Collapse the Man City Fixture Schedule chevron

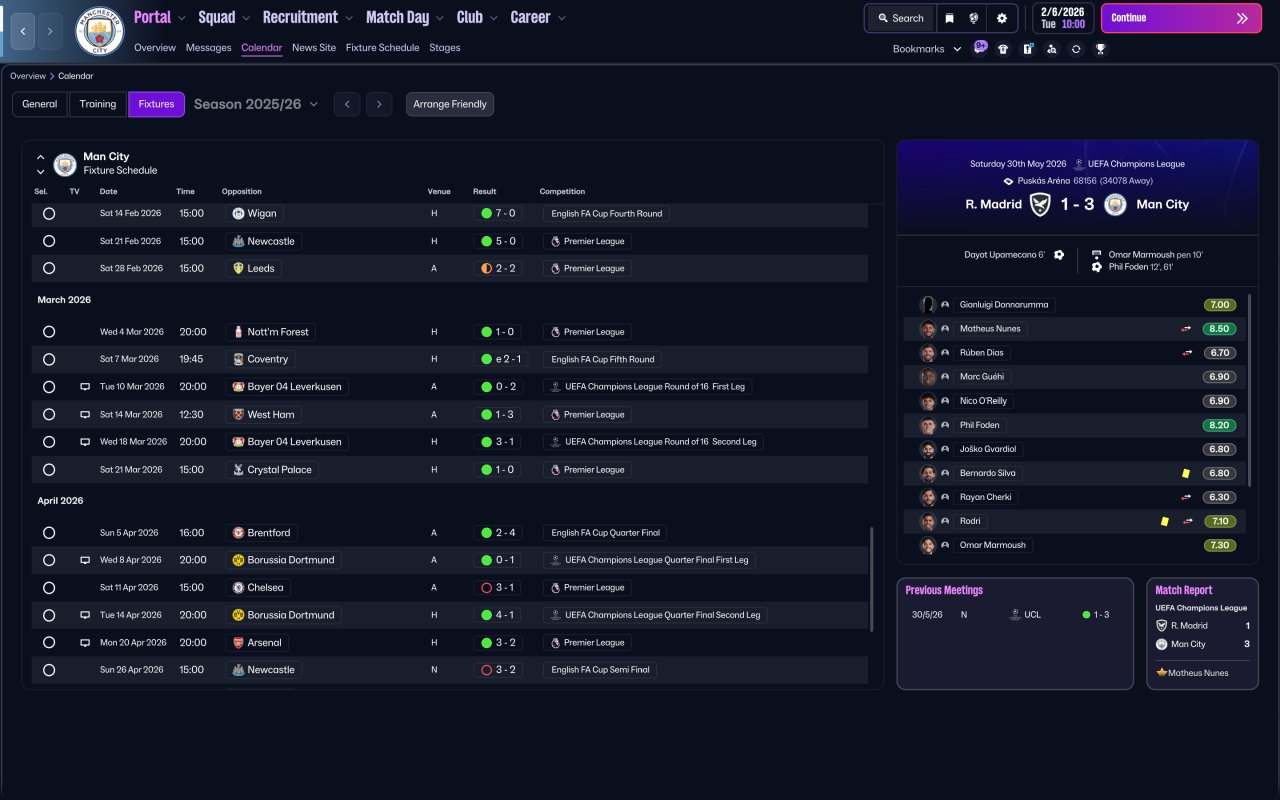point(40,157)
